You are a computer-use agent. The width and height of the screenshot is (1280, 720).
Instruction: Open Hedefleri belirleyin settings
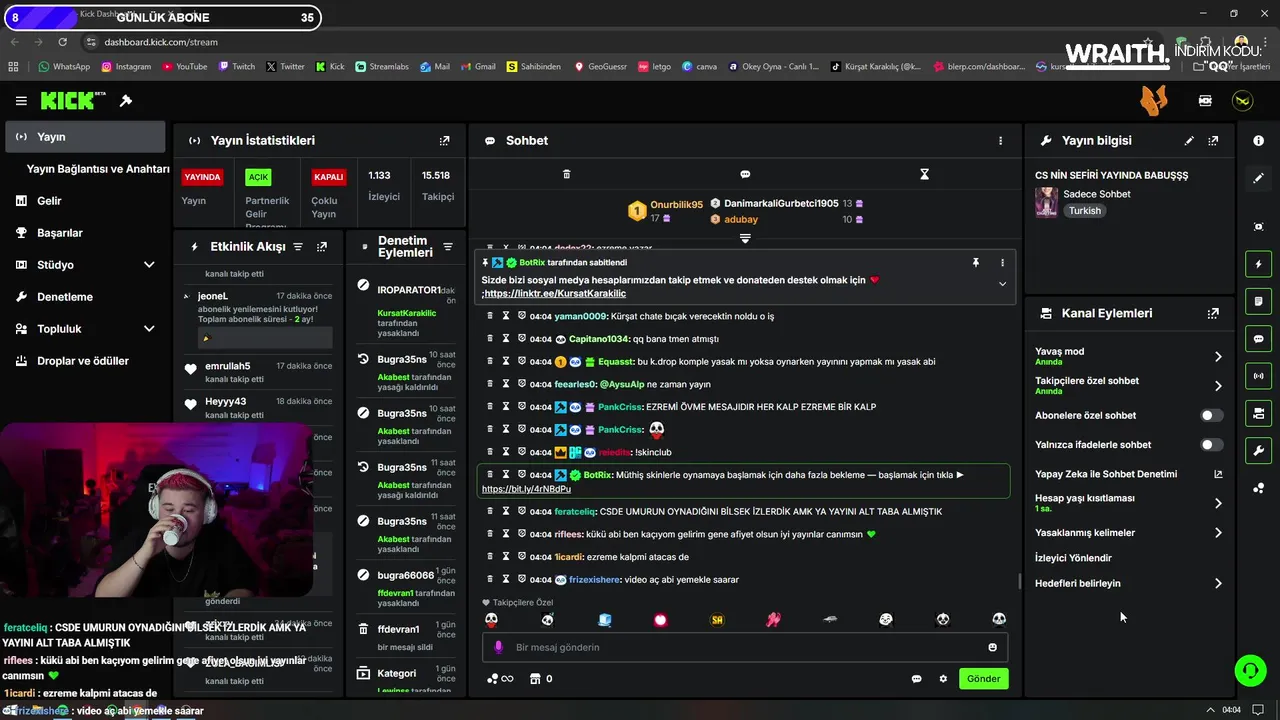1217,583
